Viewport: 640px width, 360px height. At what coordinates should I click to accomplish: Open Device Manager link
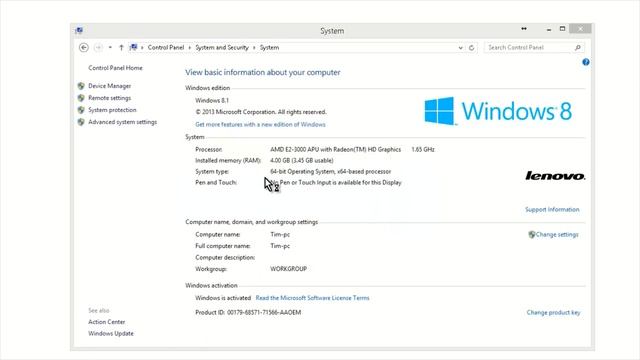tap(109, 86)
